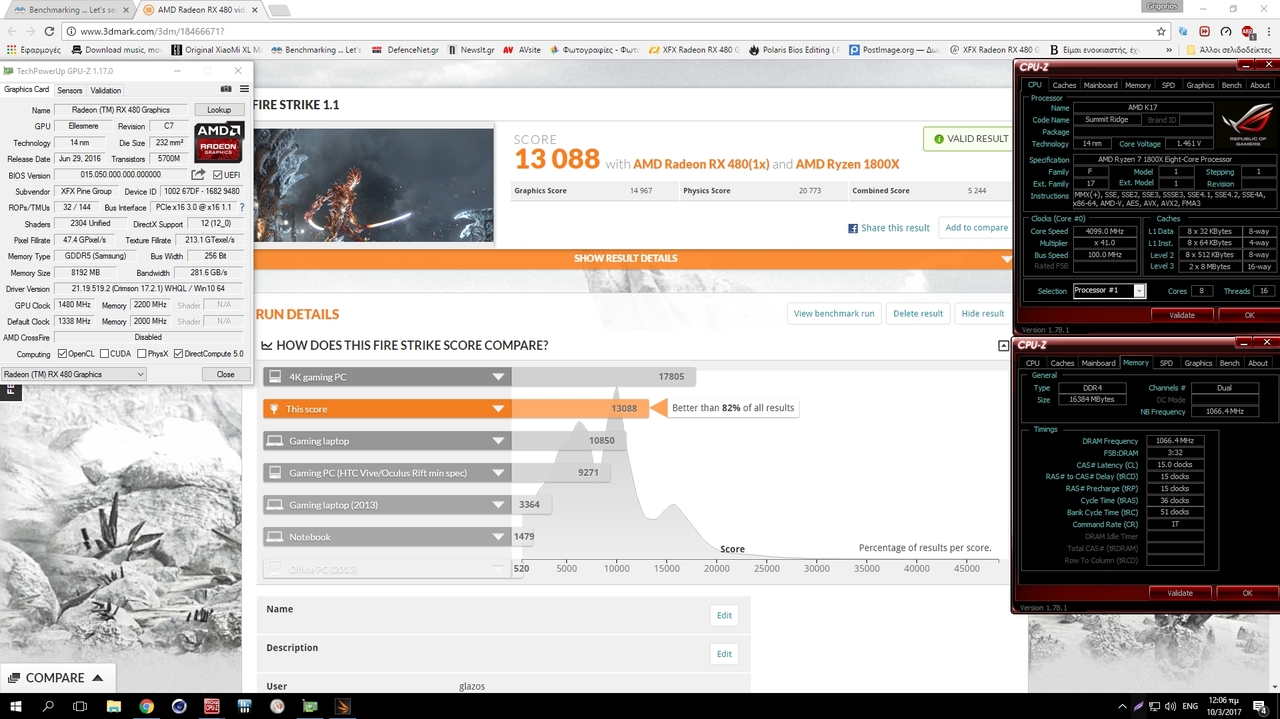The height and width of the screenshot is (719, 1280).
Task: Click OK in the lower CPU-Z window
Action: click(1247, 593)
